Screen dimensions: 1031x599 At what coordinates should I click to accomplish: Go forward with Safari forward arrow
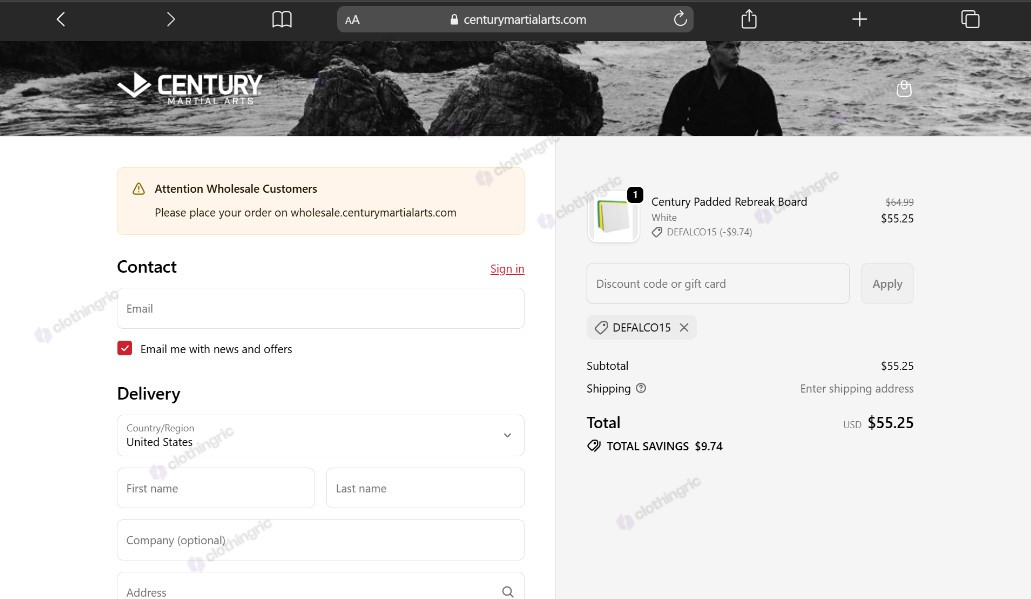pos(171,19)
